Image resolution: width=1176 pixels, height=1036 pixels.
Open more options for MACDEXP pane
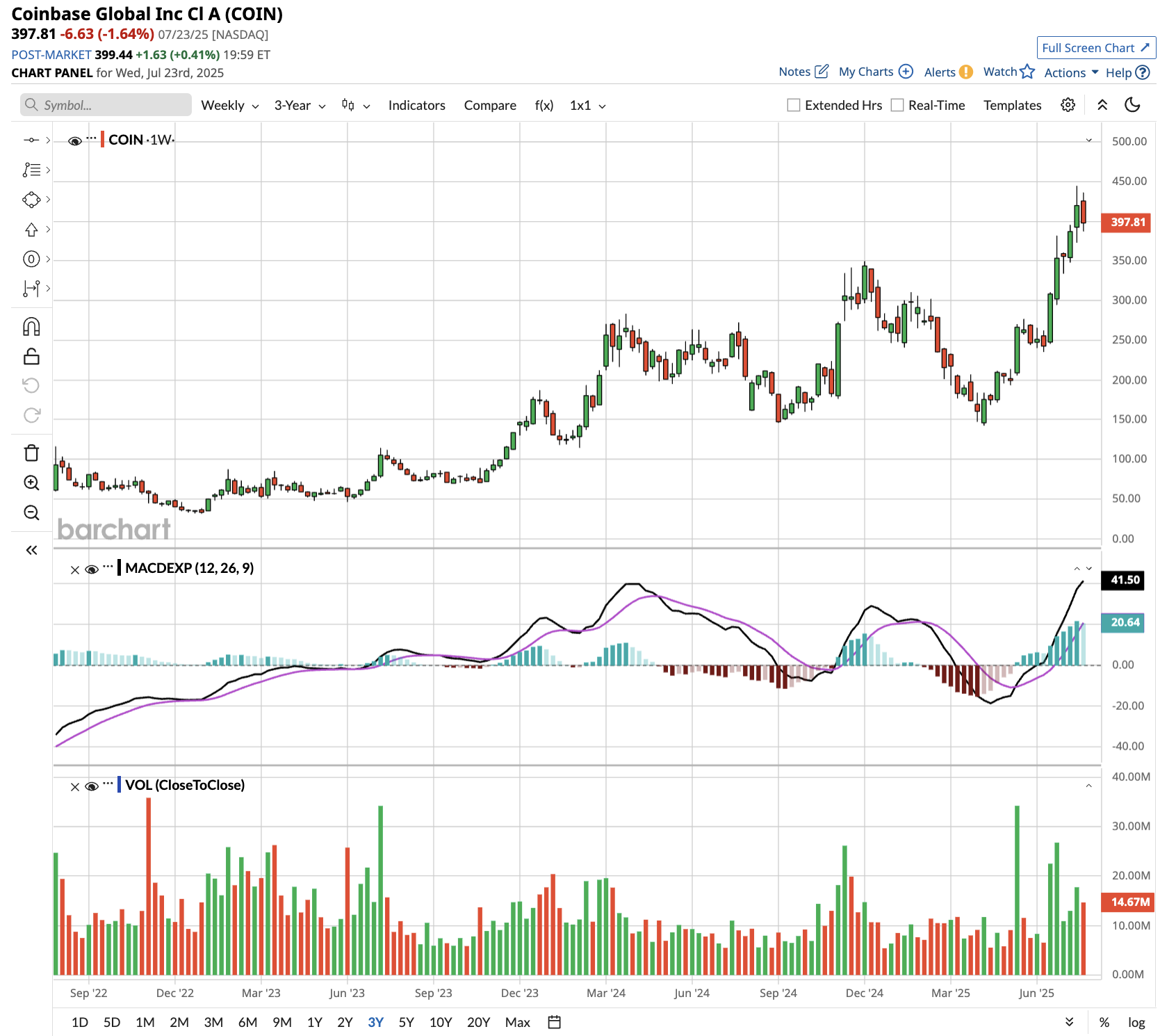[x=108, y=567]
